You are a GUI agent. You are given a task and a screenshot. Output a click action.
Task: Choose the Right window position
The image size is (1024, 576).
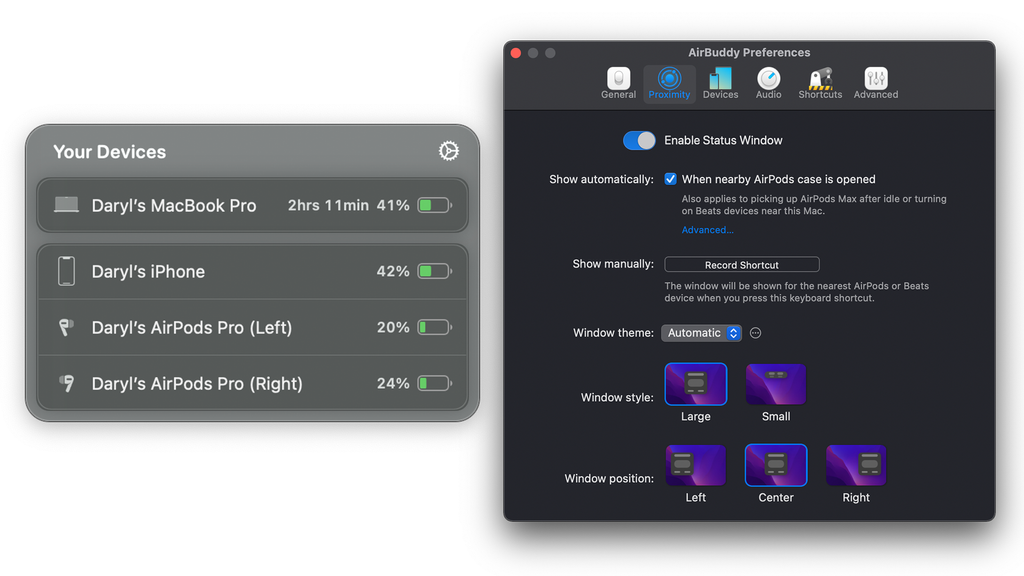click(855, 465)
